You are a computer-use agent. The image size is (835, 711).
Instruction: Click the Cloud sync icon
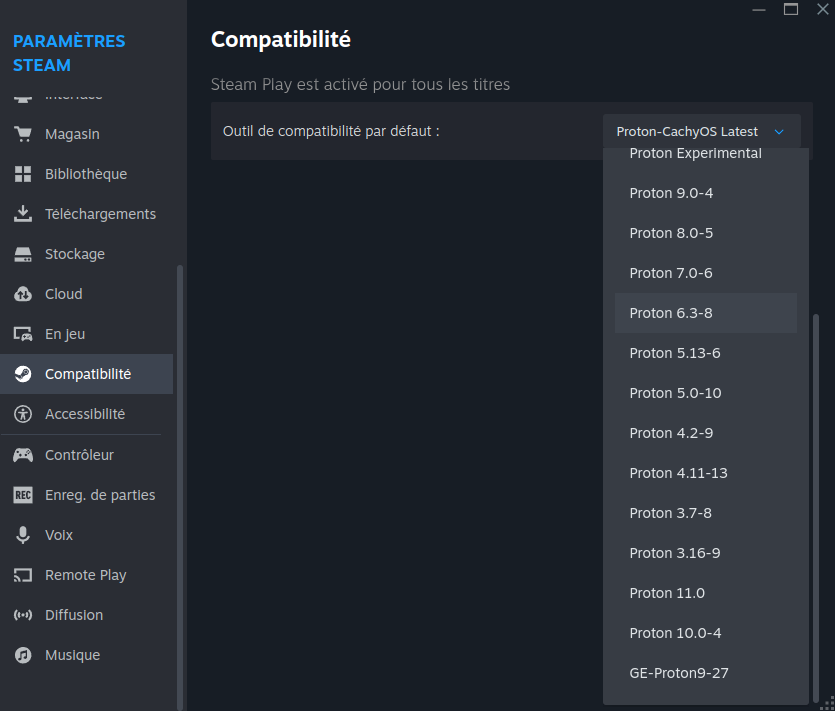point(23,294)
